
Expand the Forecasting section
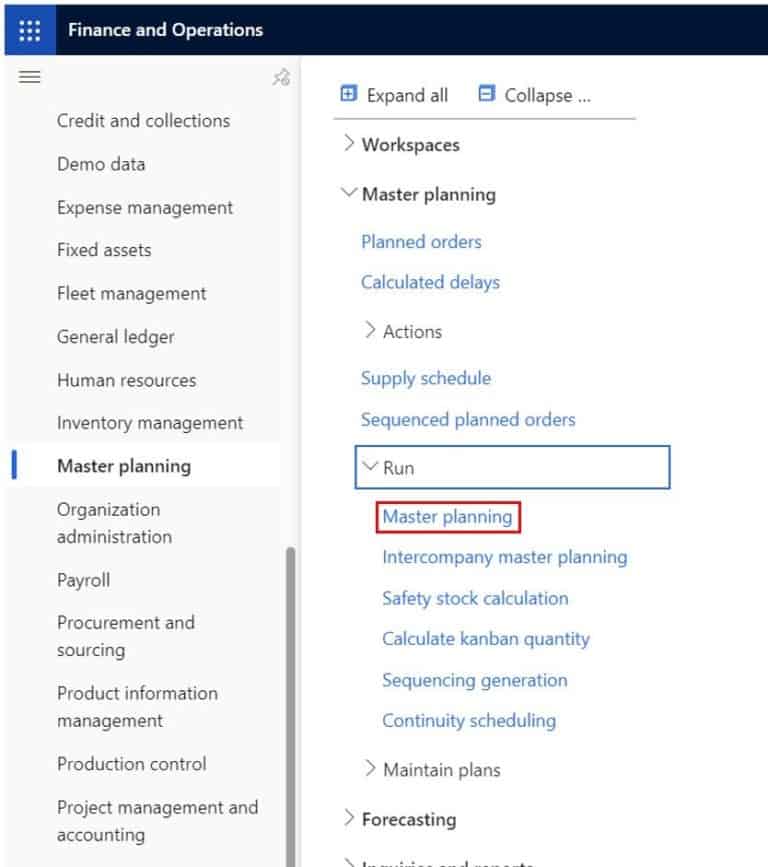[x=348, y=818]
